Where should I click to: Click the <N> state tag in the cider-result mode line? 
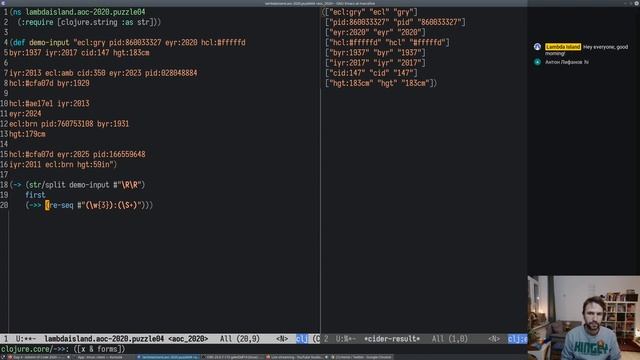[494, 339]
